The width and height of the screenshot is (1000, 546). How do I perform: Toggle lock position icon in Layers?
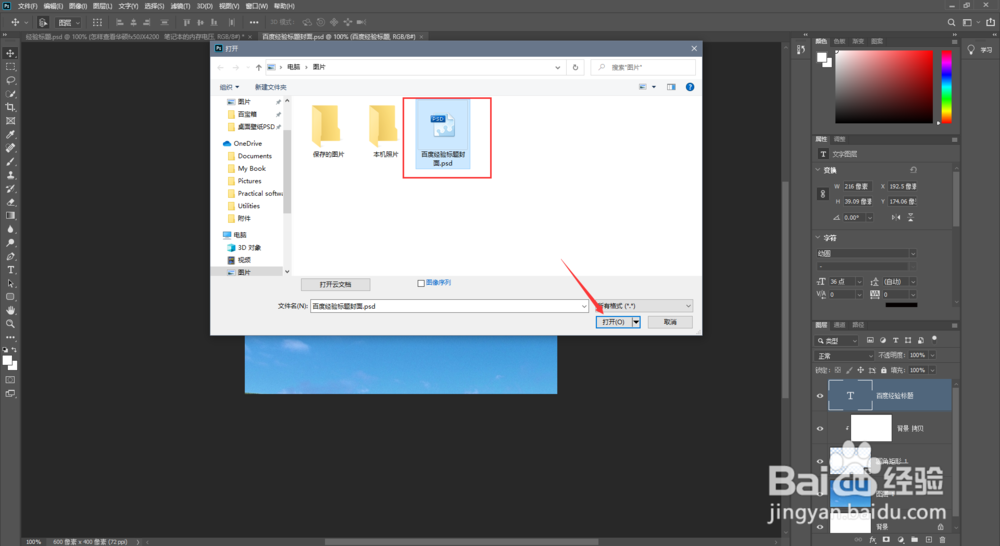(860, 370)
